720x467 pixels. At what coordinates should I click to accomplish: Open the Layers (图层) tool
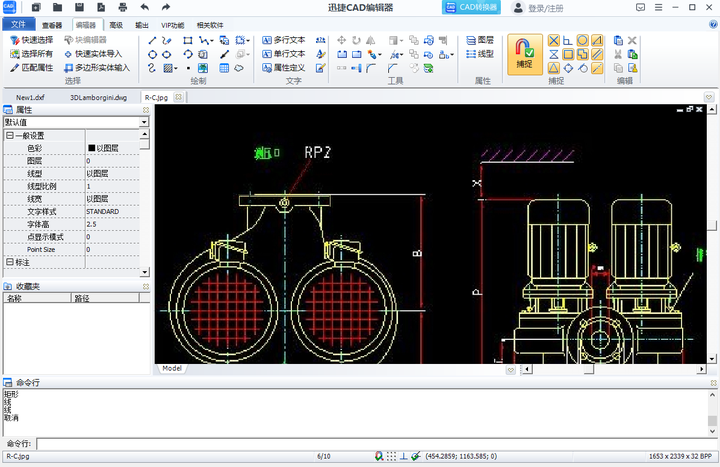coord(479,40)
